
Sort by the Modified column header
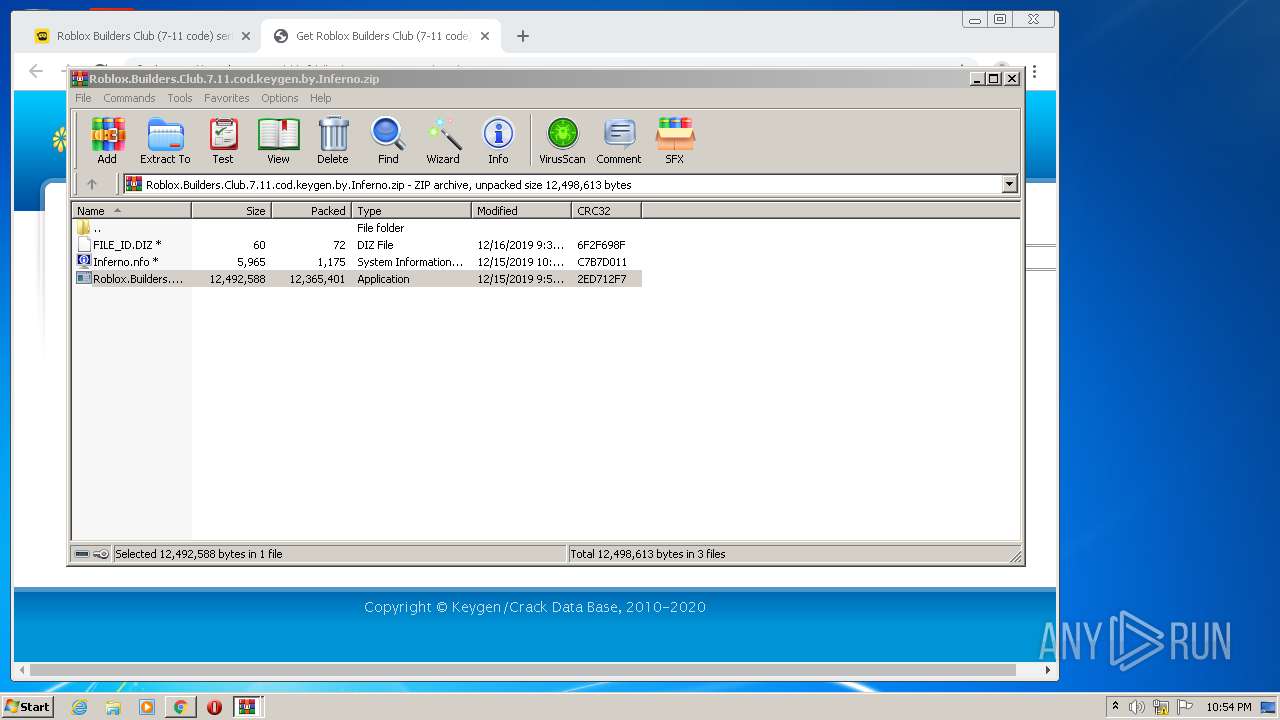522,211
